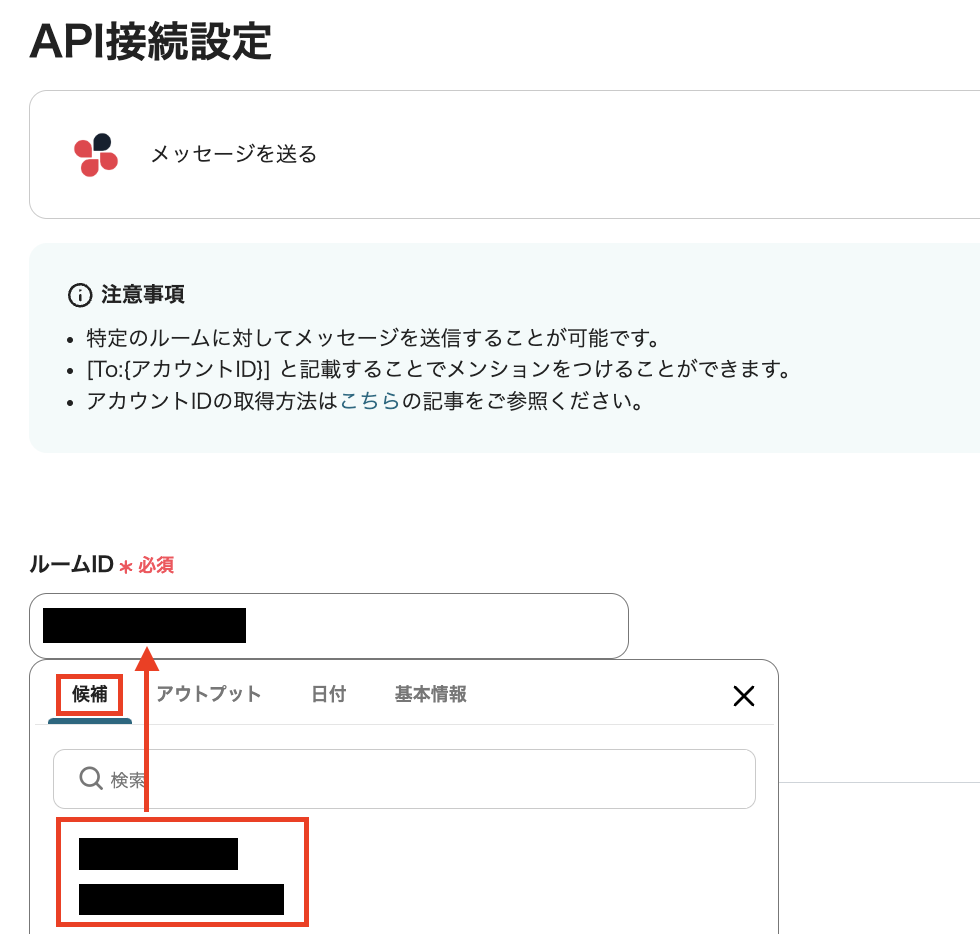Select the 日付 tab
980x934 pixels.
click(328, 694)
